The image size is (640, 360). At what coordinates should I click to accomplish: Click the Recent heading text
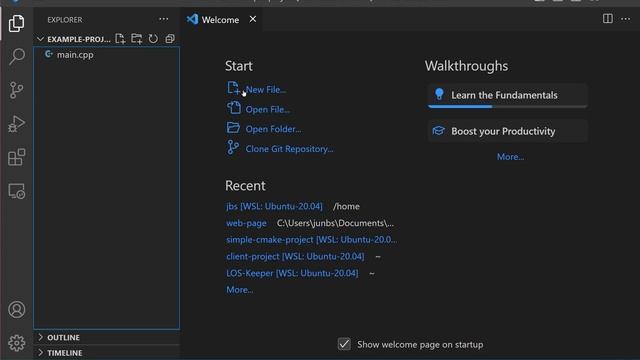[x=245, y=186]
